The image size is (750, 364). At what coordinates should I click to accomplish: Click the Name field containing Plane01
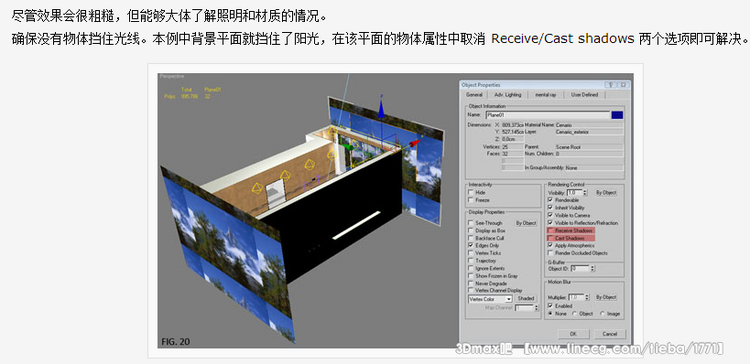pos(548,115)
